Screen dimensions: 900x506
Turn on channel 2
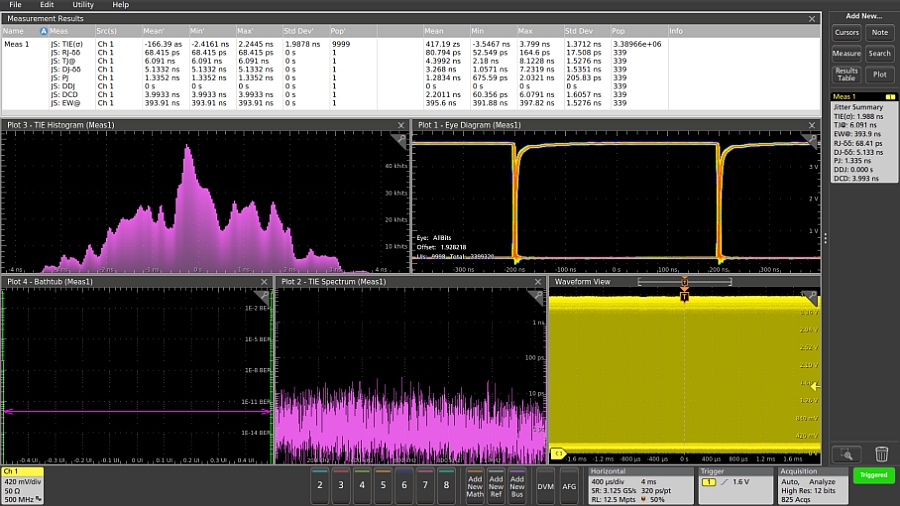(320, 485)
